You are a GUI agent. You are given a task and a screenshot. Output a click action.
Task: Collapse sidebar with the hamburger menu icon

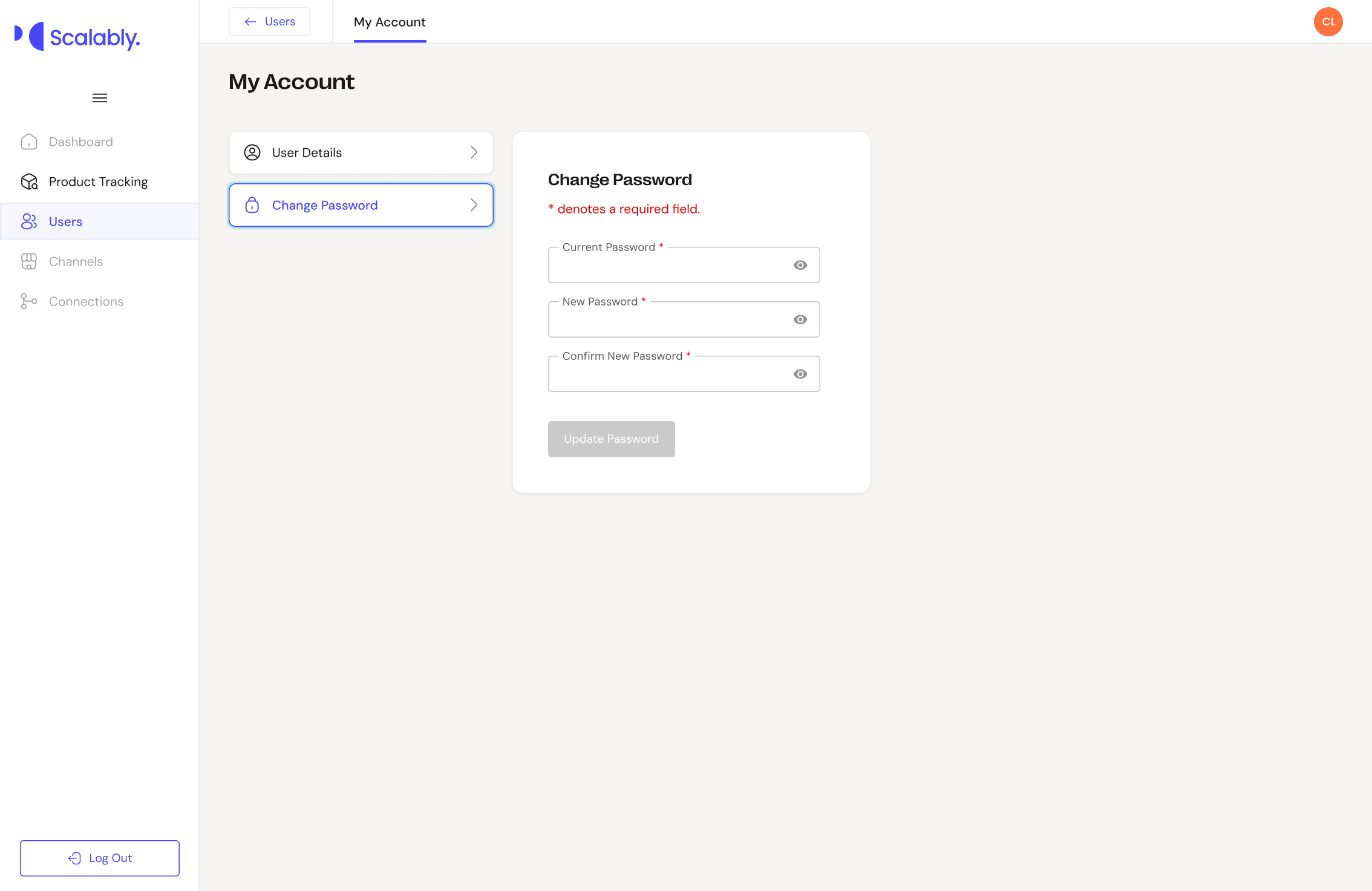(x=100, y=98)
